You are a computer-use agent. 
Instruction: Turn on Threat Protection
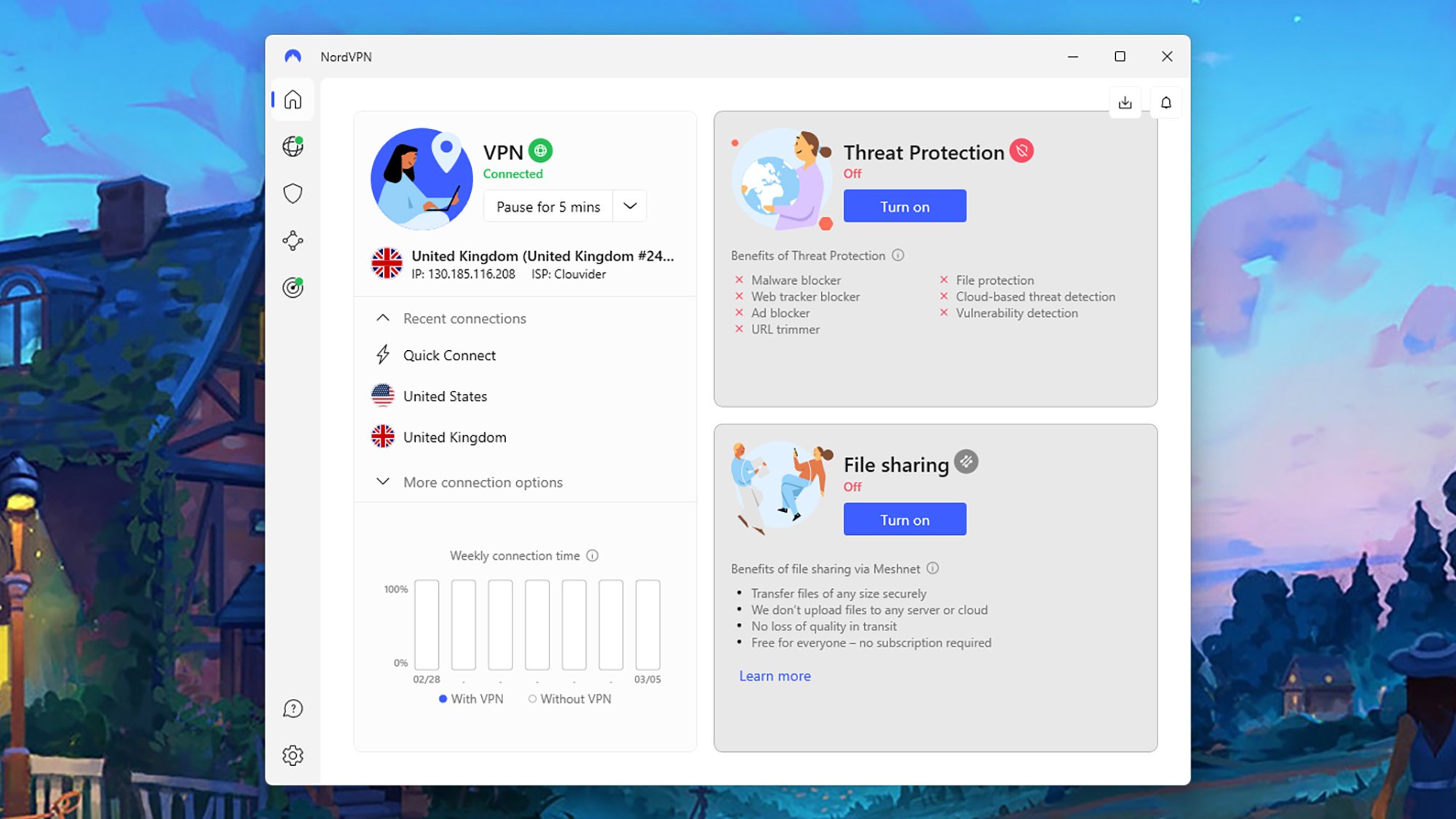tap(905, 207)
